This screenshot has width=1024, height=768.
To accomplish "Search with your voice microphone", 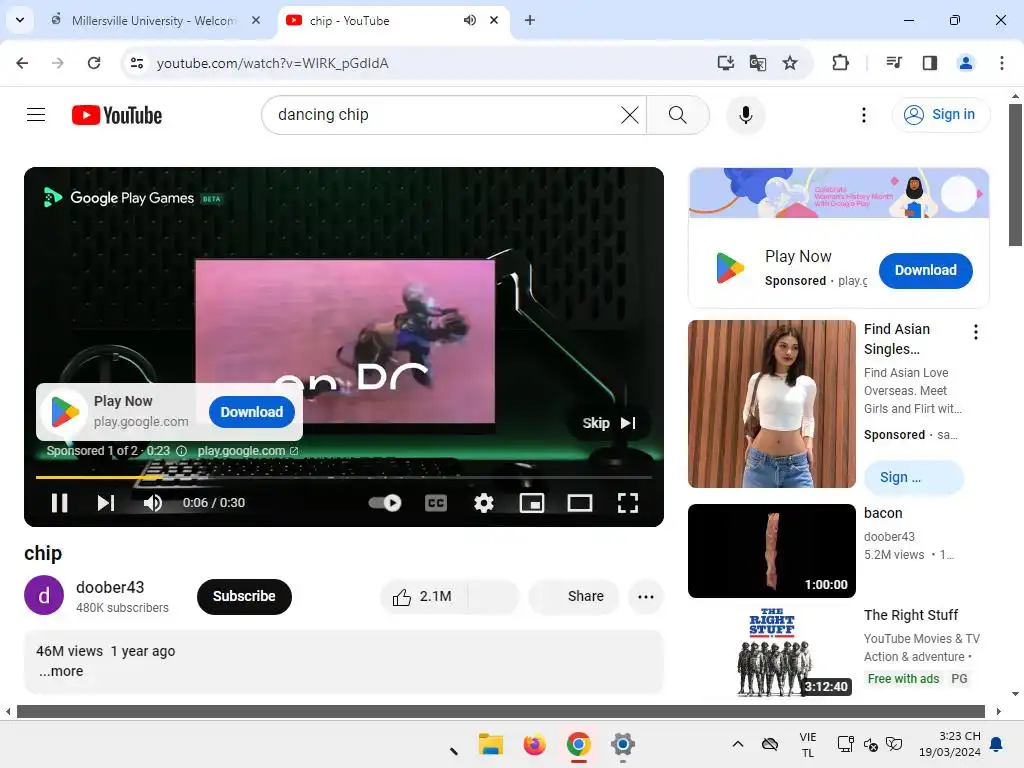I will pos(746,115).
